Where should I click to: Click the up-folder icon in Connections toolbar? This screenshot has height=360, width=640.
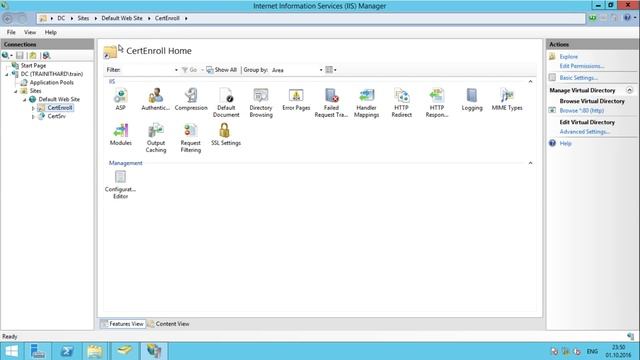click(33, 56)
